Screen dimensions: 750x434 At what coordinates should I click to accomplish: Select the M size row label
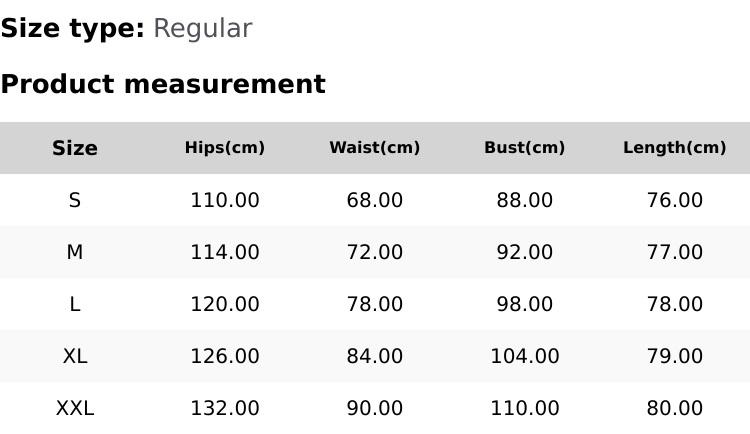coord(75,252)
